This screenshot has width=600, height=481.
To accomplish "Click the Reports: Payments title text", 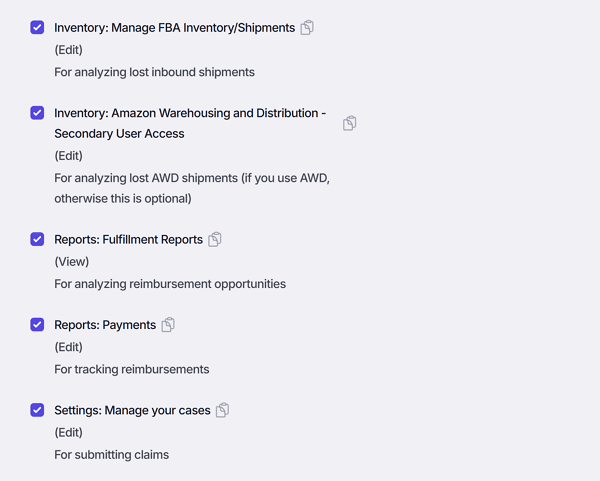I will [x=105, y=325].
